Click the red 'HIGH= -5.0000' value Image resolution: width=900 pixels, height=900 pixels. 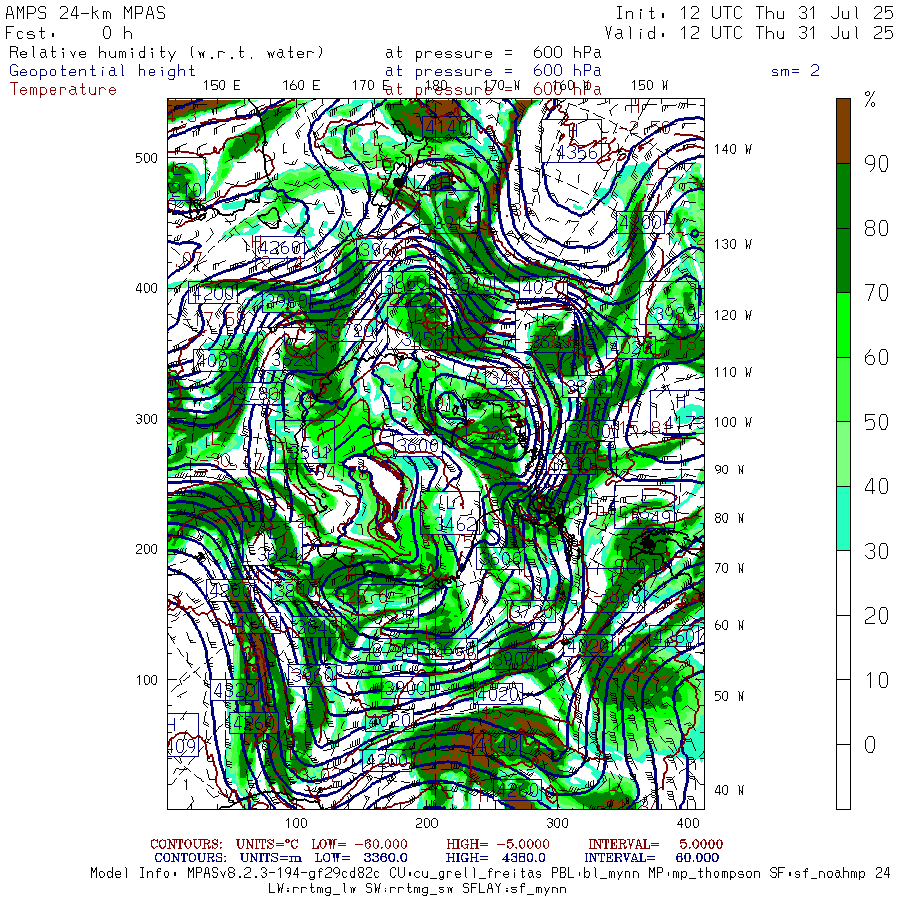[498, 844]
